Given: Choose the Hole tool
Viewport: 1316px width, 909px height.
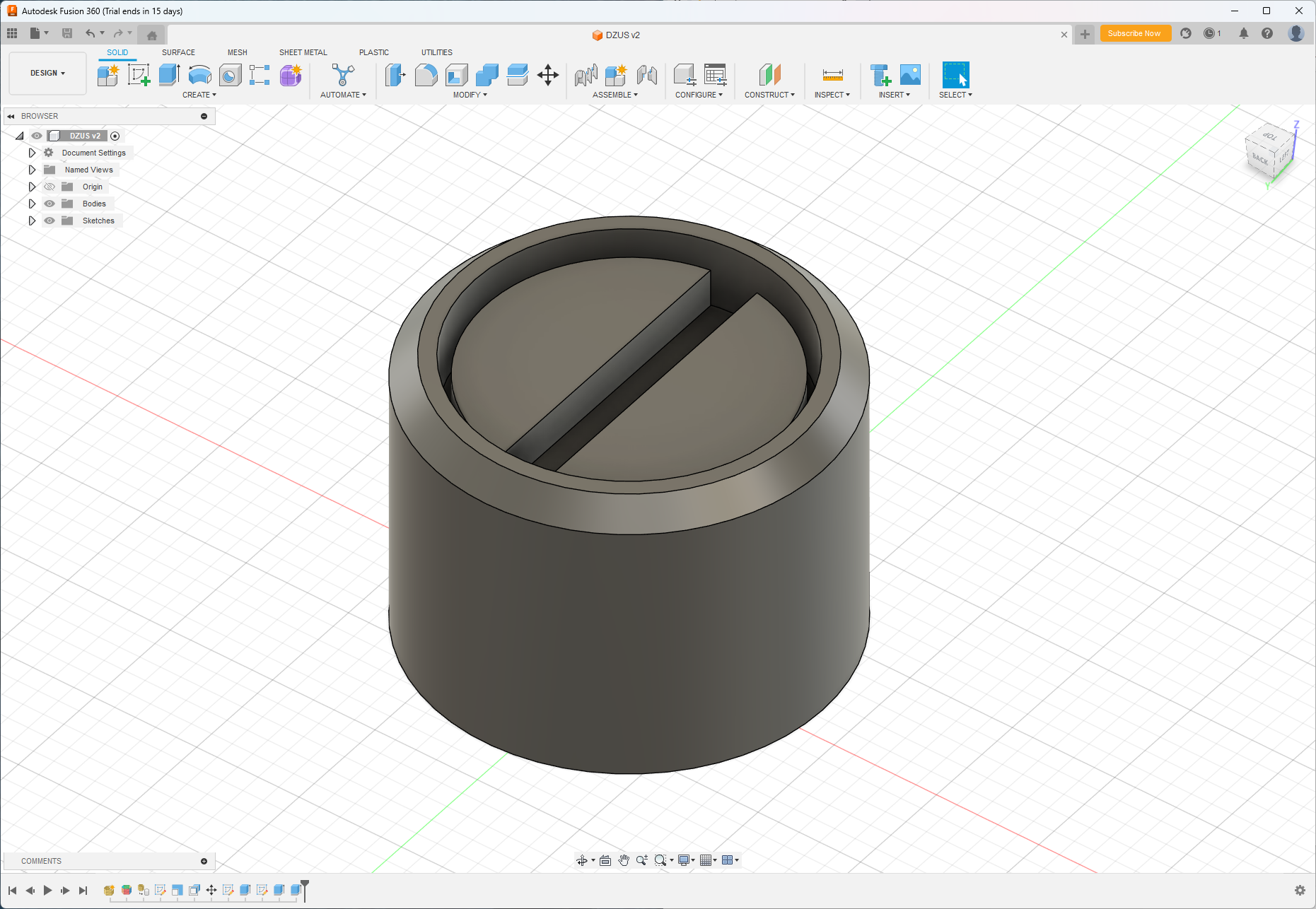Looking at the screenshot, I should coord(230,75).
